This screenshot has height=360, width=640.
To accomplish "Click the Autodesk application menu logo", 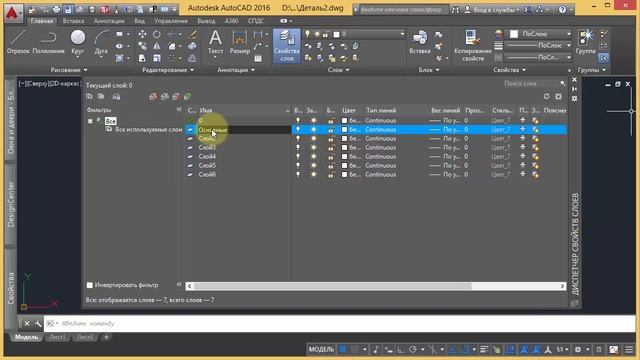I will point(12,12).
